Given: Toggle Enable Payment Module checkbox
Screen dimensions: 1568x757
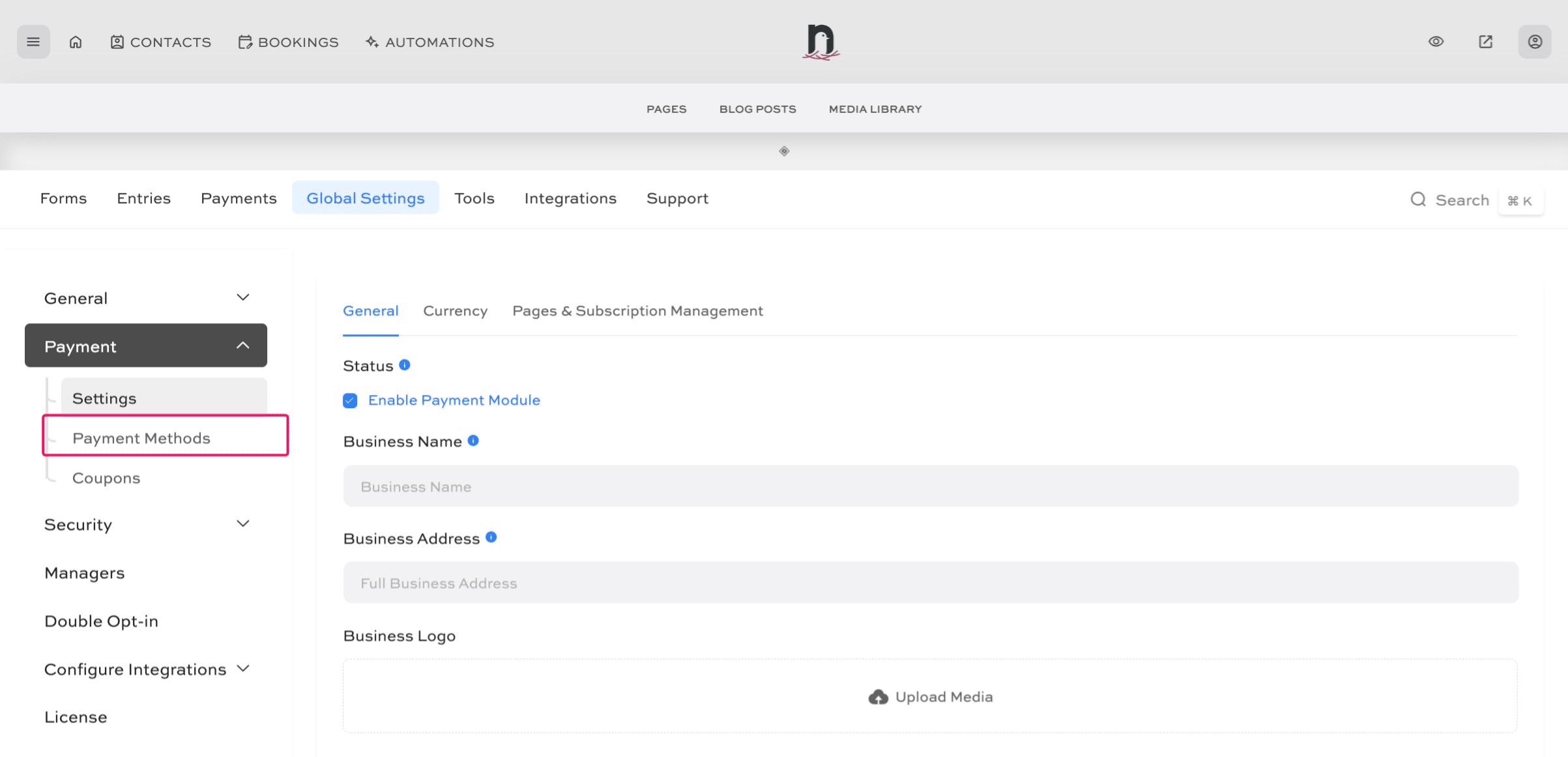Looking at the screenshot, I should click(x=350, y=400).
